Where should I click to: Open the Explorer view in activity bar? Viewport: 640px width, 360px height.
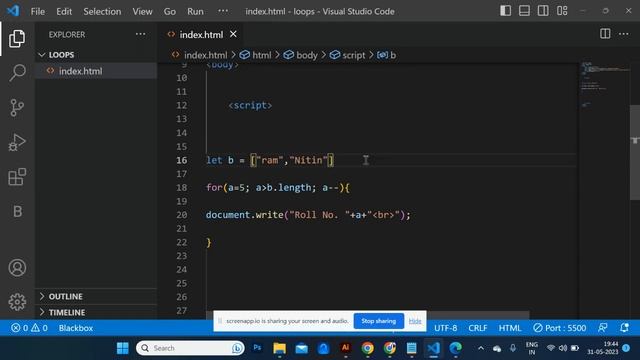click(17, 38)
